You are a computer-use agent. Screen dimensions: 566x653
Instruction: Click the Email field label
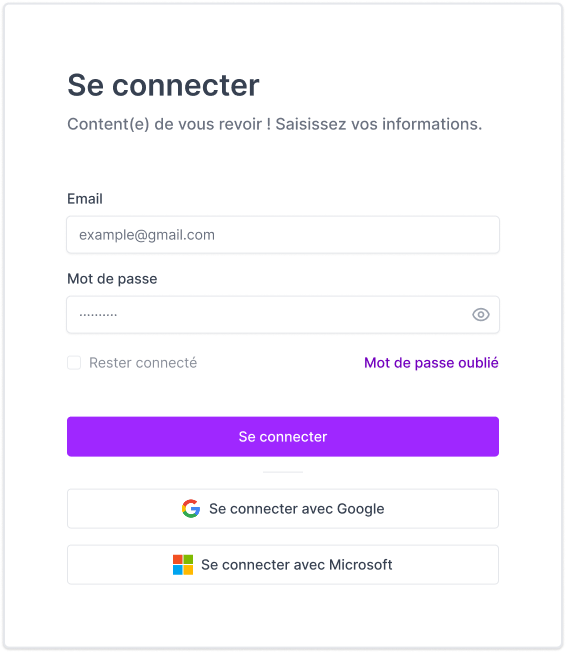pos(85,199)
